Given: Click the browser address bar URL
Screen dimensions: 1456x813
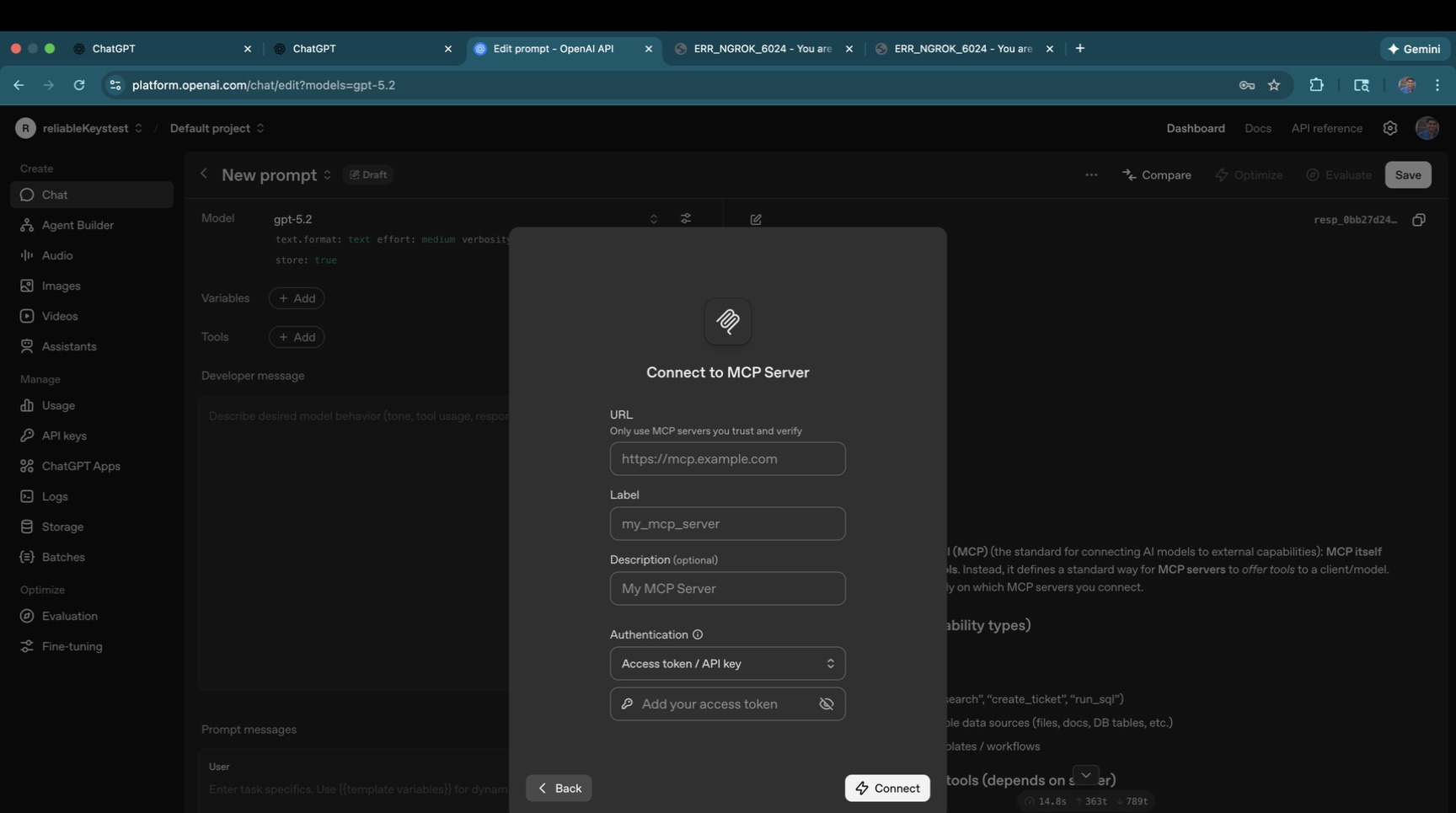Looking at the screenshot, I should [264, 85].
